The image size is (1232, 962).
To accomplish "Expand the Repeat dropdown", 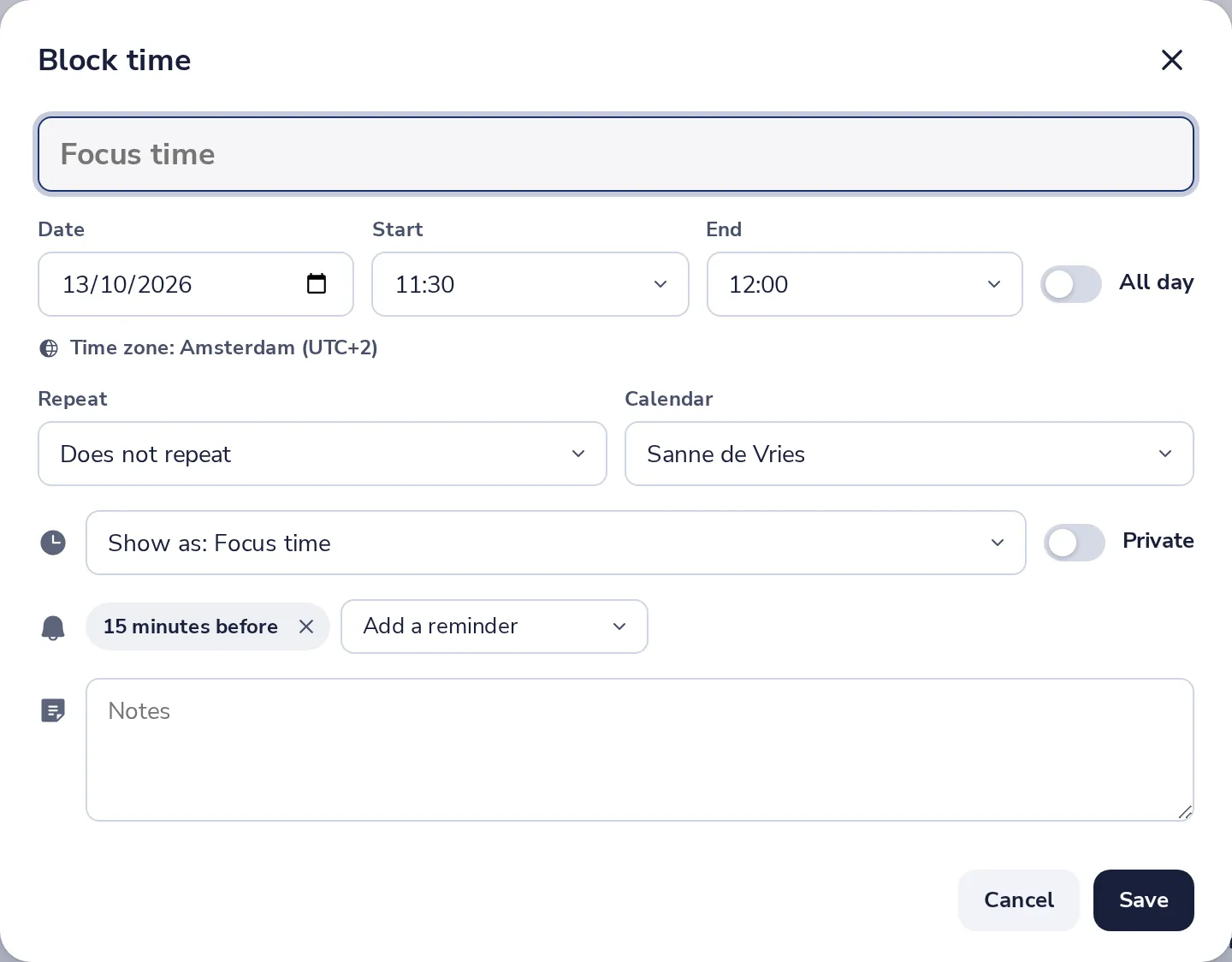I will 323,454.
